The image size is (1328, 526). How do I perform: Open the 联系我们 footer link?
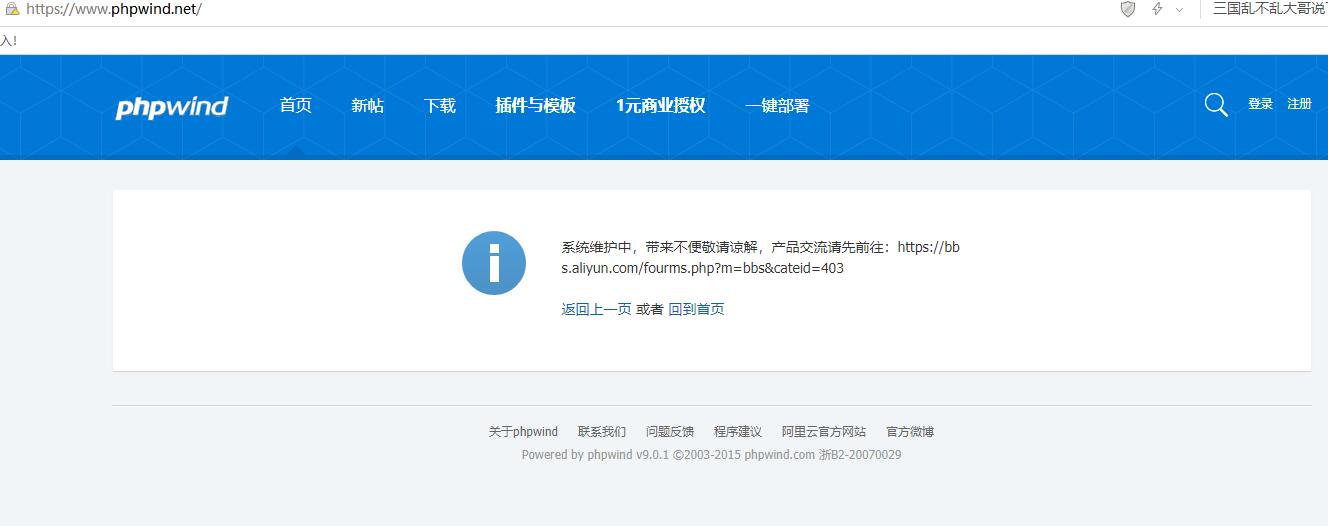(602, 432)
